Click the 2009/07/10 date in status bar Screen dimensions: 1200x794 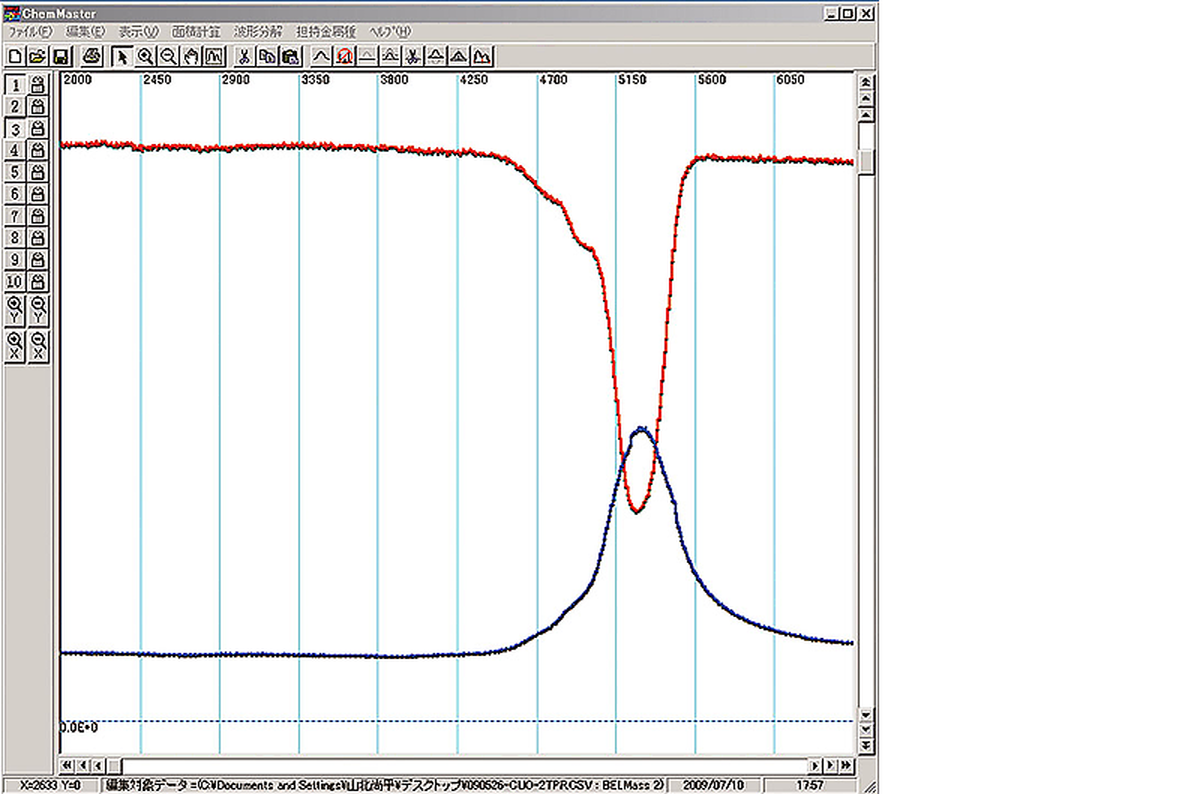714,786
